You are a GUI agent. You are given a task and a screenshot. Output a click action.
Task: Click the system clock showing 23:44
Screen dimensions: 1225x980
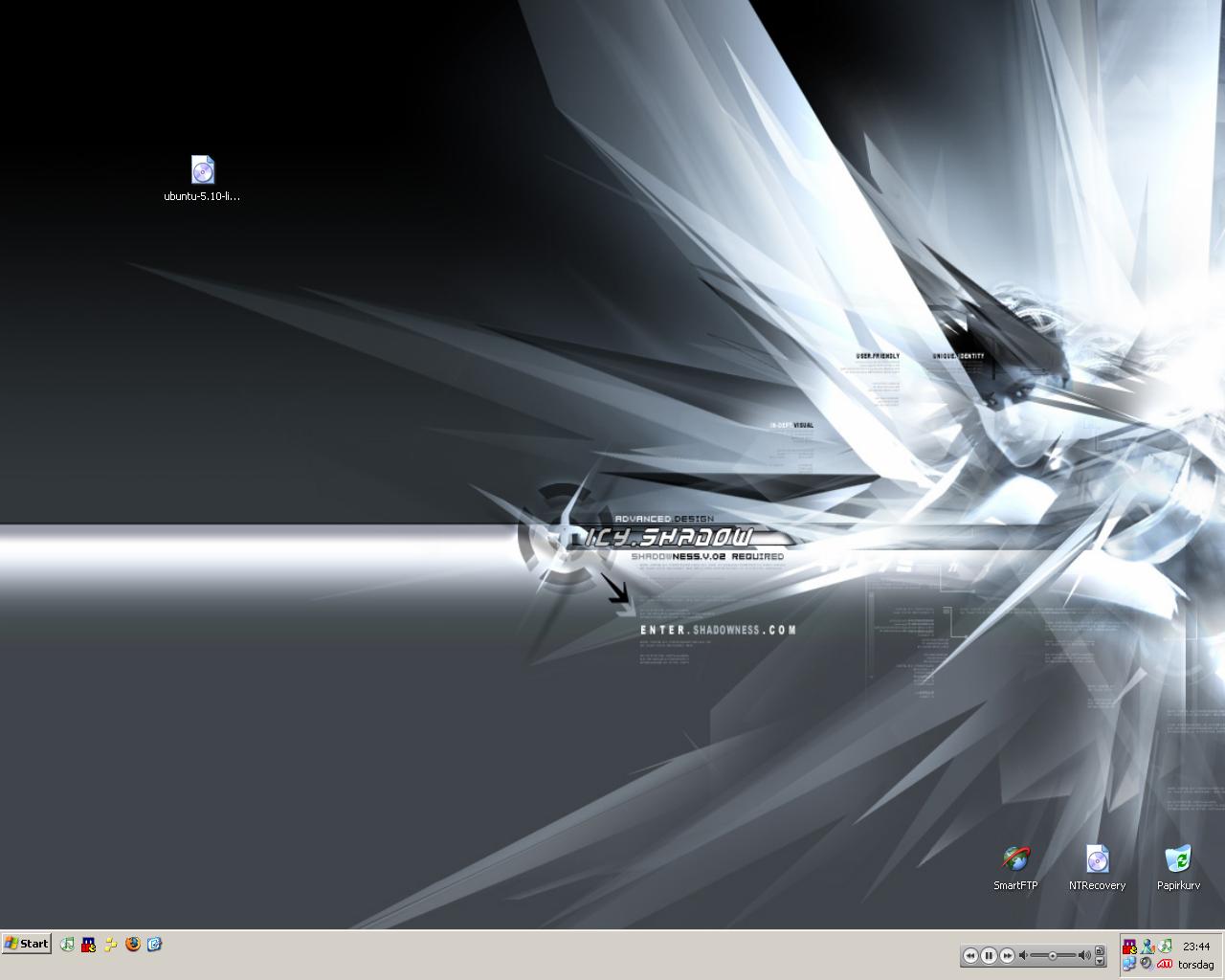[x=1196, y=947]
